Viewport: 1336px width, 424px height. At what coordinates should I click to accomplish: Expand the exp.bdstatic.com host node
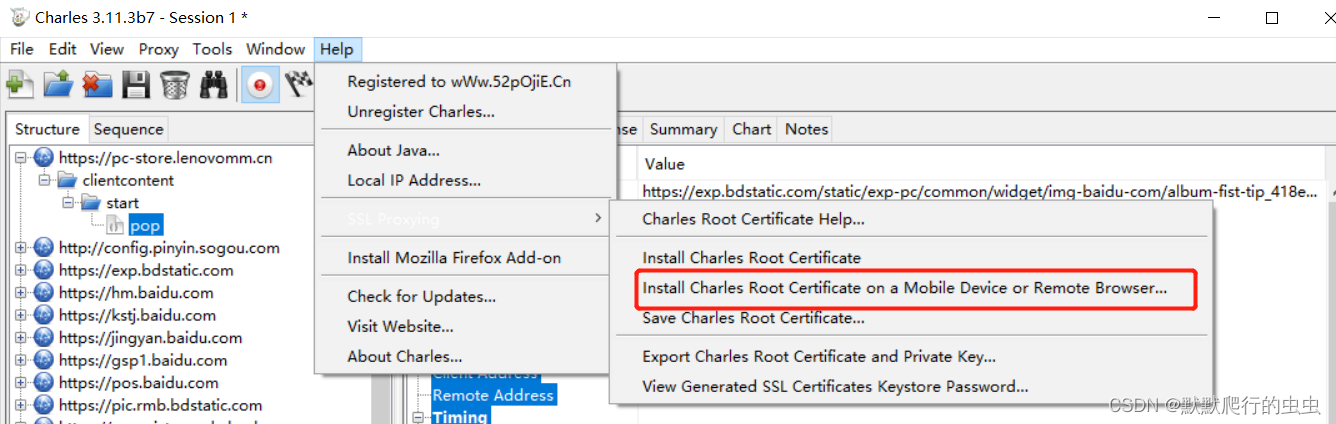click(22, 270)
